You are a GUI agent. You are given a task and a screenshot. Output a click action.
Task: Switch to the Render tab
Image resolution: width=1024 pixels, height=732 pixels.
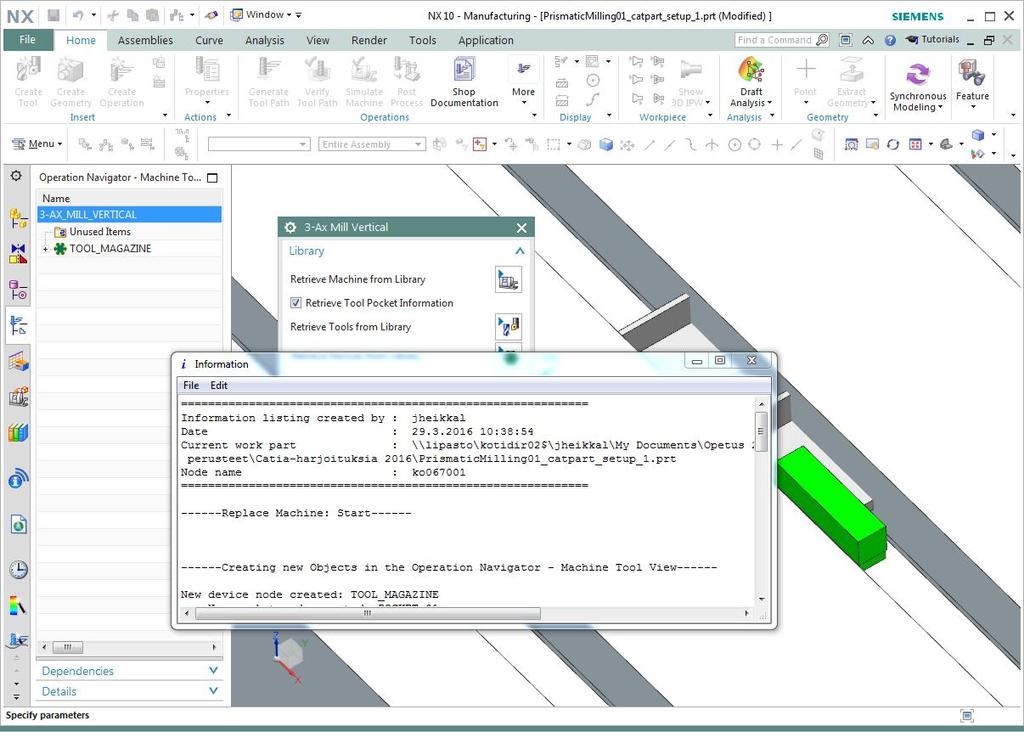point(369,40)
